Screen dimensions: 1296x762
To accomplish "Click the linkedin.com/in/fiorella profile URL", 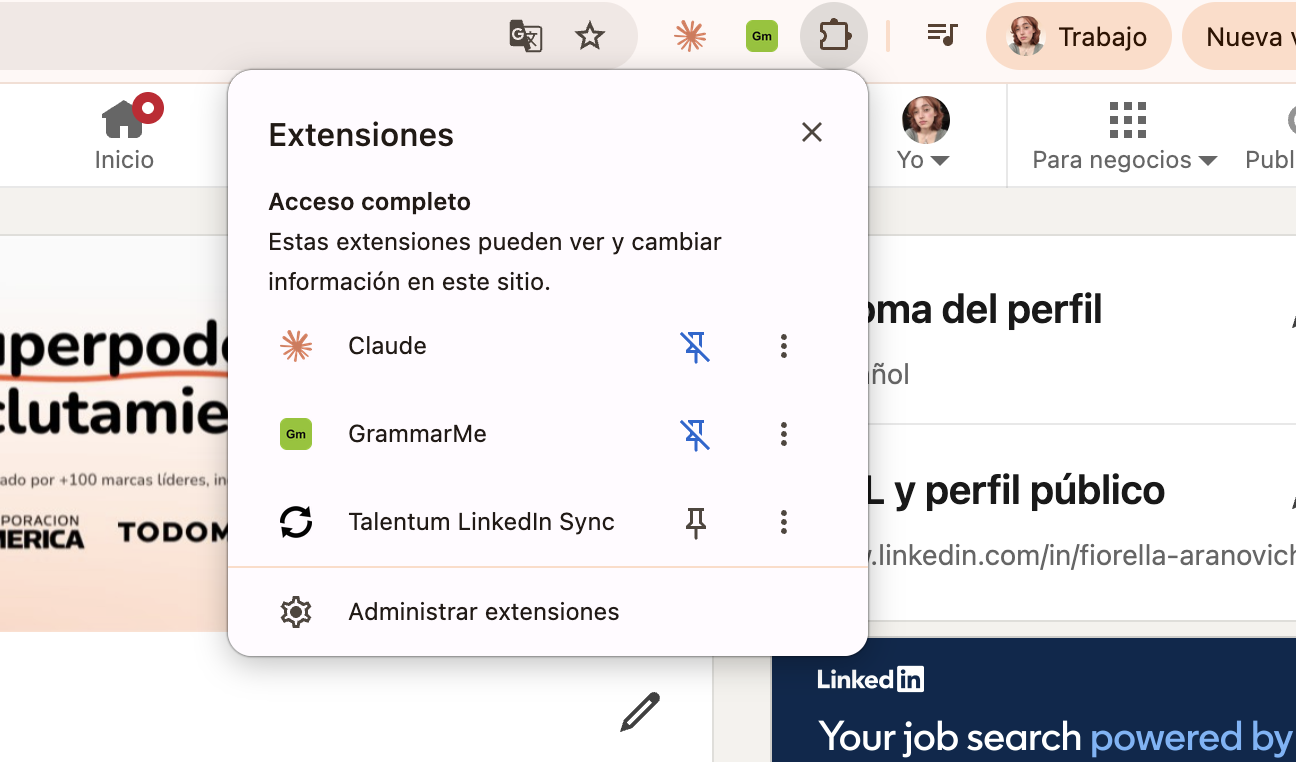I will [1083, 555].
